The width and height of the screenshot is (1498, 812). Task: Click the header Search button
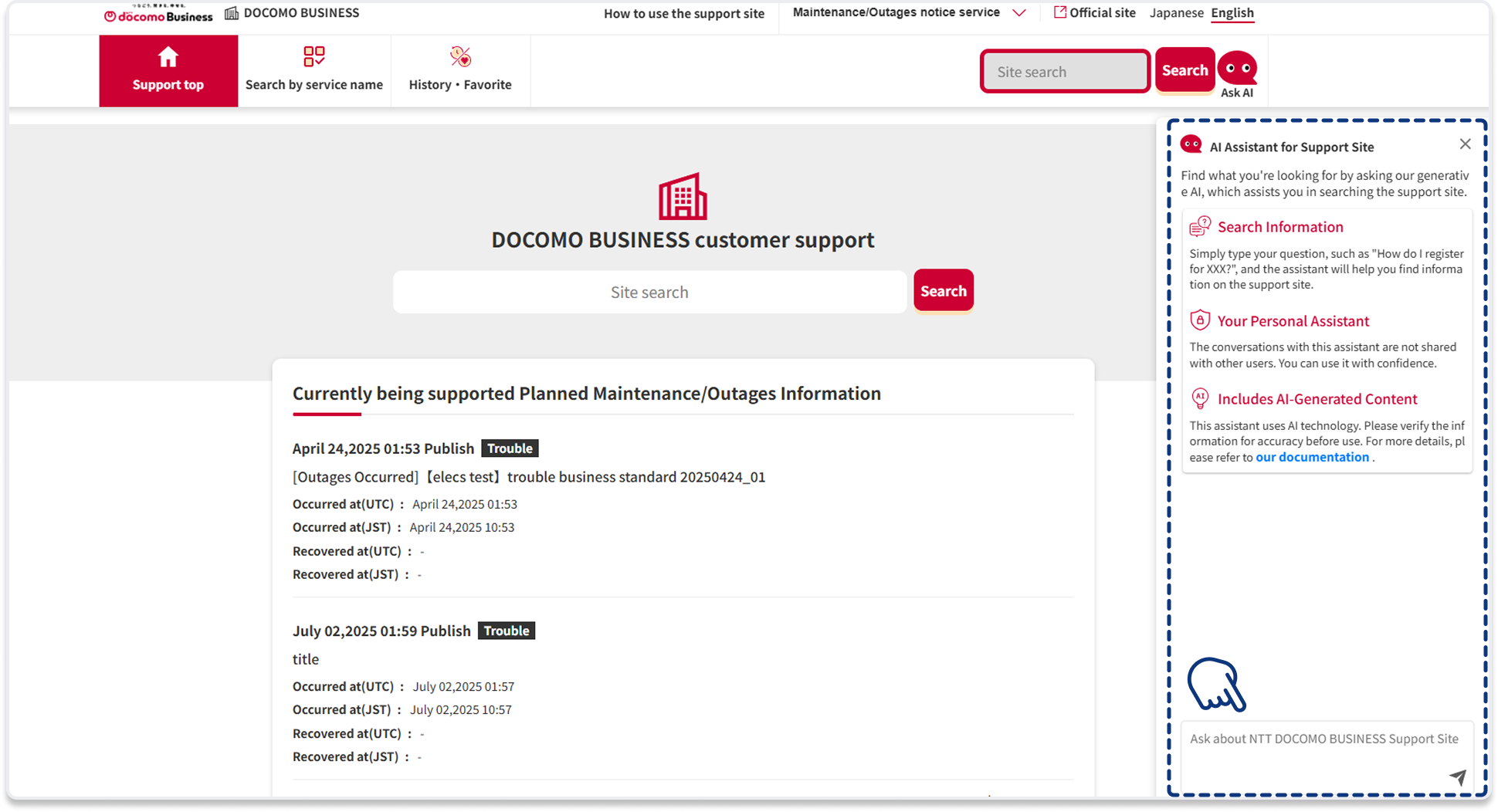pyautogui.click(x=1185, y=70)
